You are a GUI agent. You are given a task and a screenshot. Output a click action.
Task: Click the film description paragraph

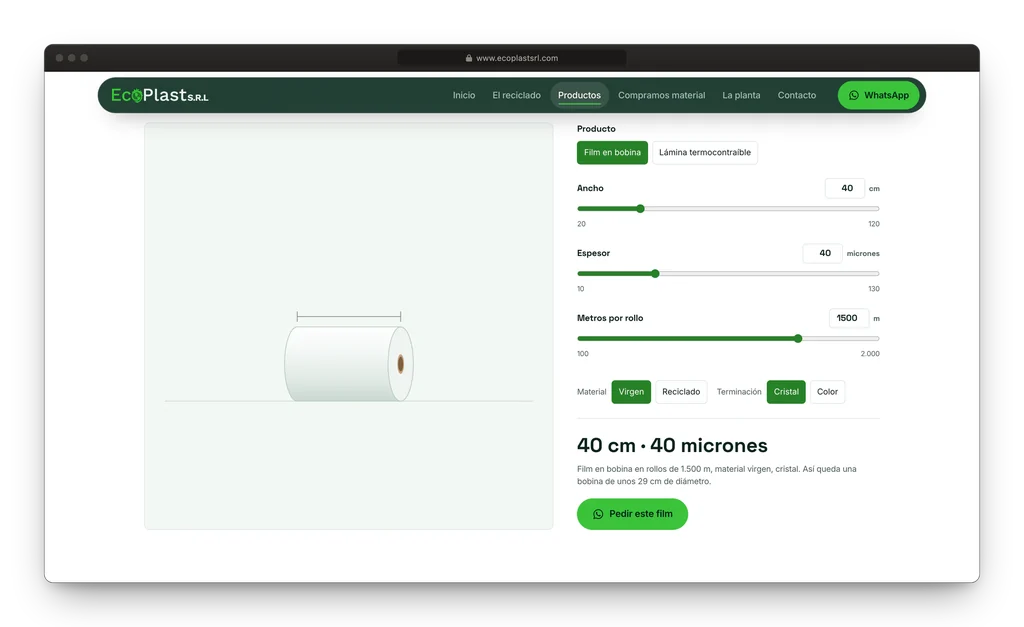[716, 475]
